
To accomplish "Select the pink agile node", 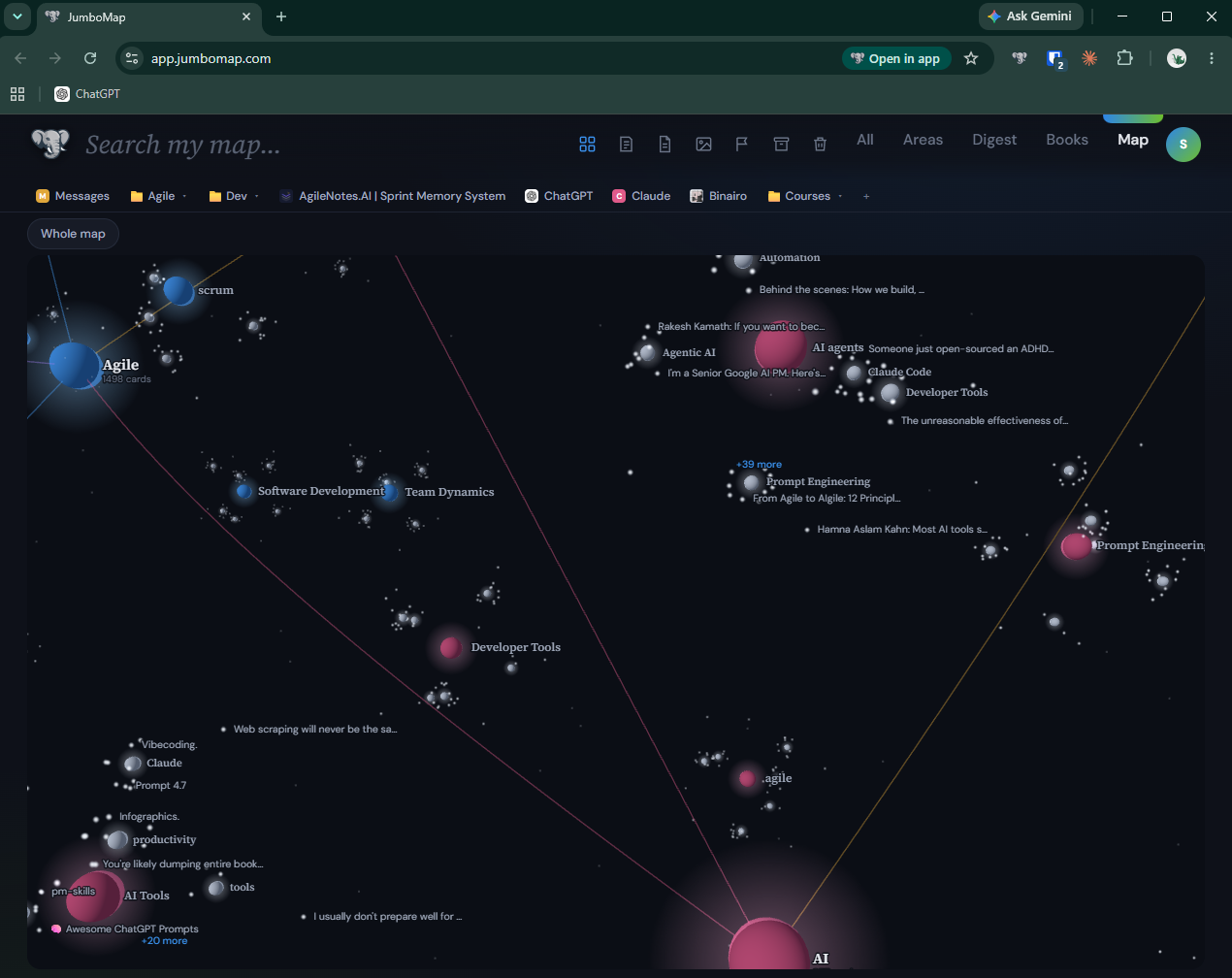I will click(747, 778).
